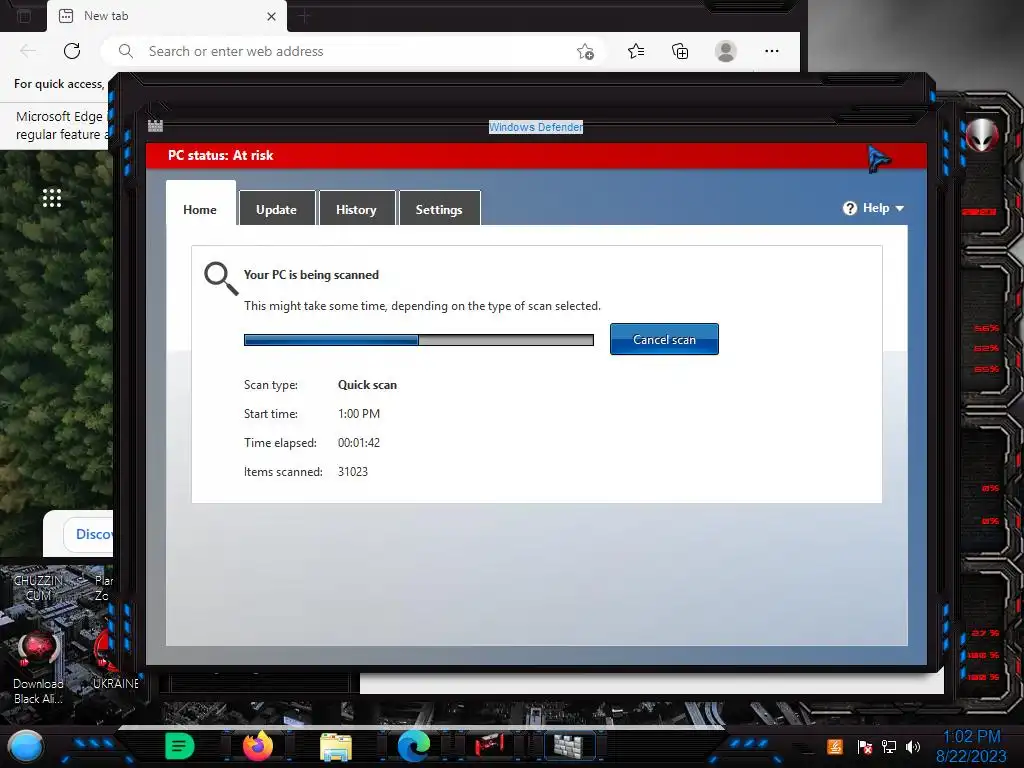Refresh the page in Edge
1024x768 pixels.
click(x=72, y=51)
